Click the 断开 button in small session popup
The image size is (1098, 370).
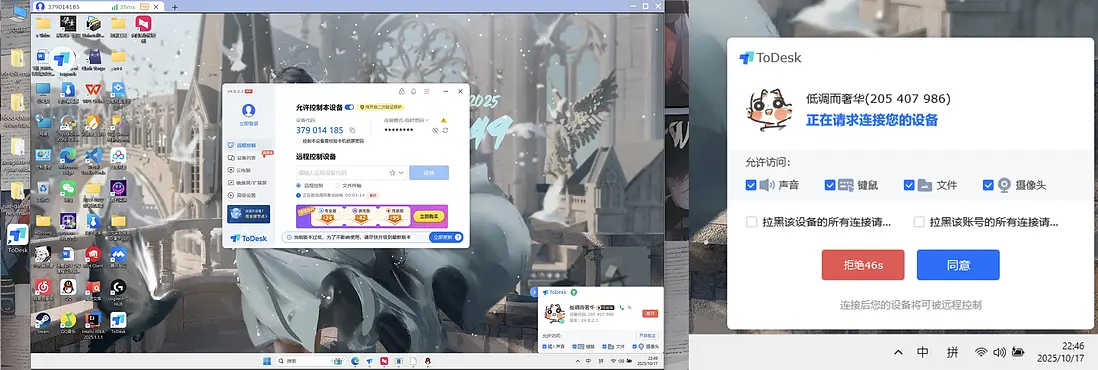(x=651, y=313)
